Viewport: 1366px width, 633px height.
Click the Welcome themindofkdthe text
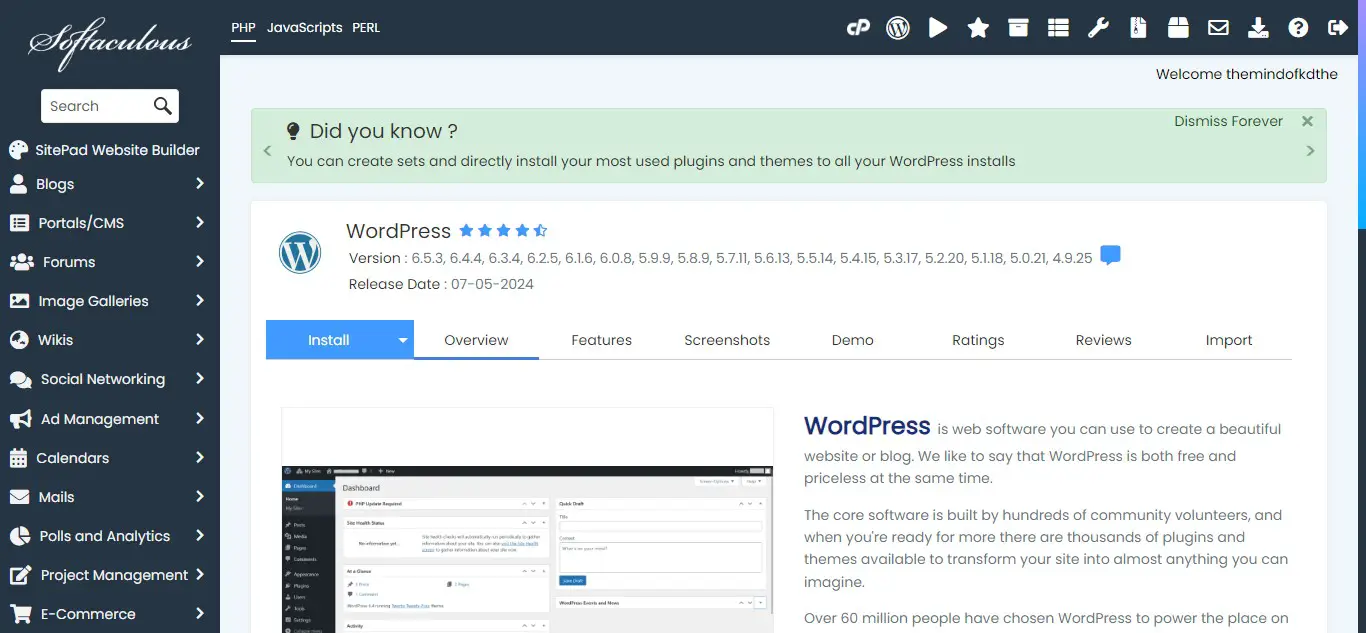tap(1246, 74)
